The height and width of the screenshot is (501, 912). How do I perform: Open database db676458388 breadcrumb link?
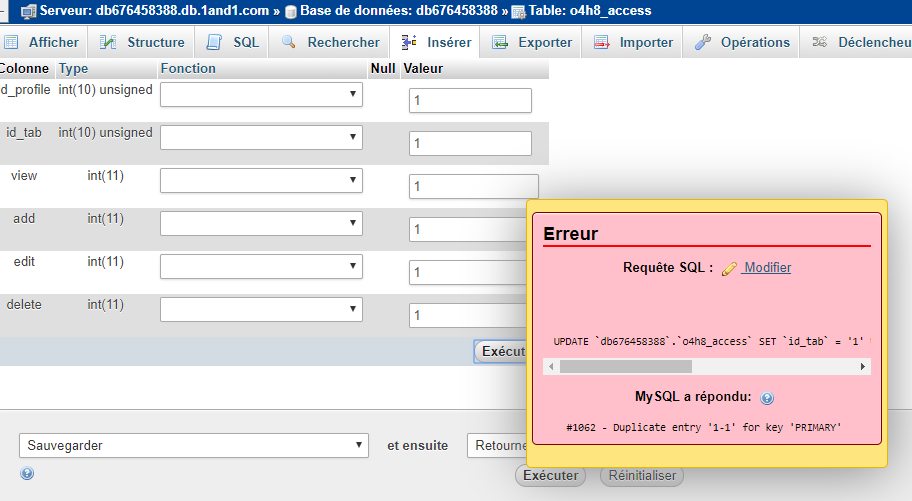coord(398,10)
